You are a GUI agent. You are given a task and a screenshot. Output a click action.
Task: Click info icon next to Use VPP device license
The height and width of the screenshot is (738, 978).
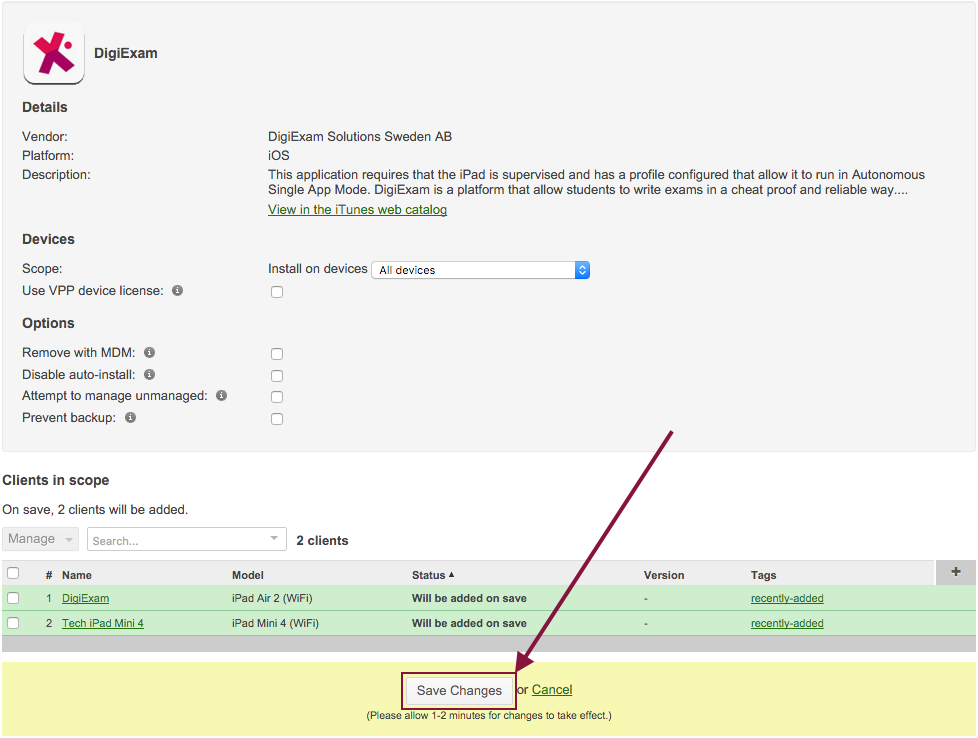tap(178, 291)
